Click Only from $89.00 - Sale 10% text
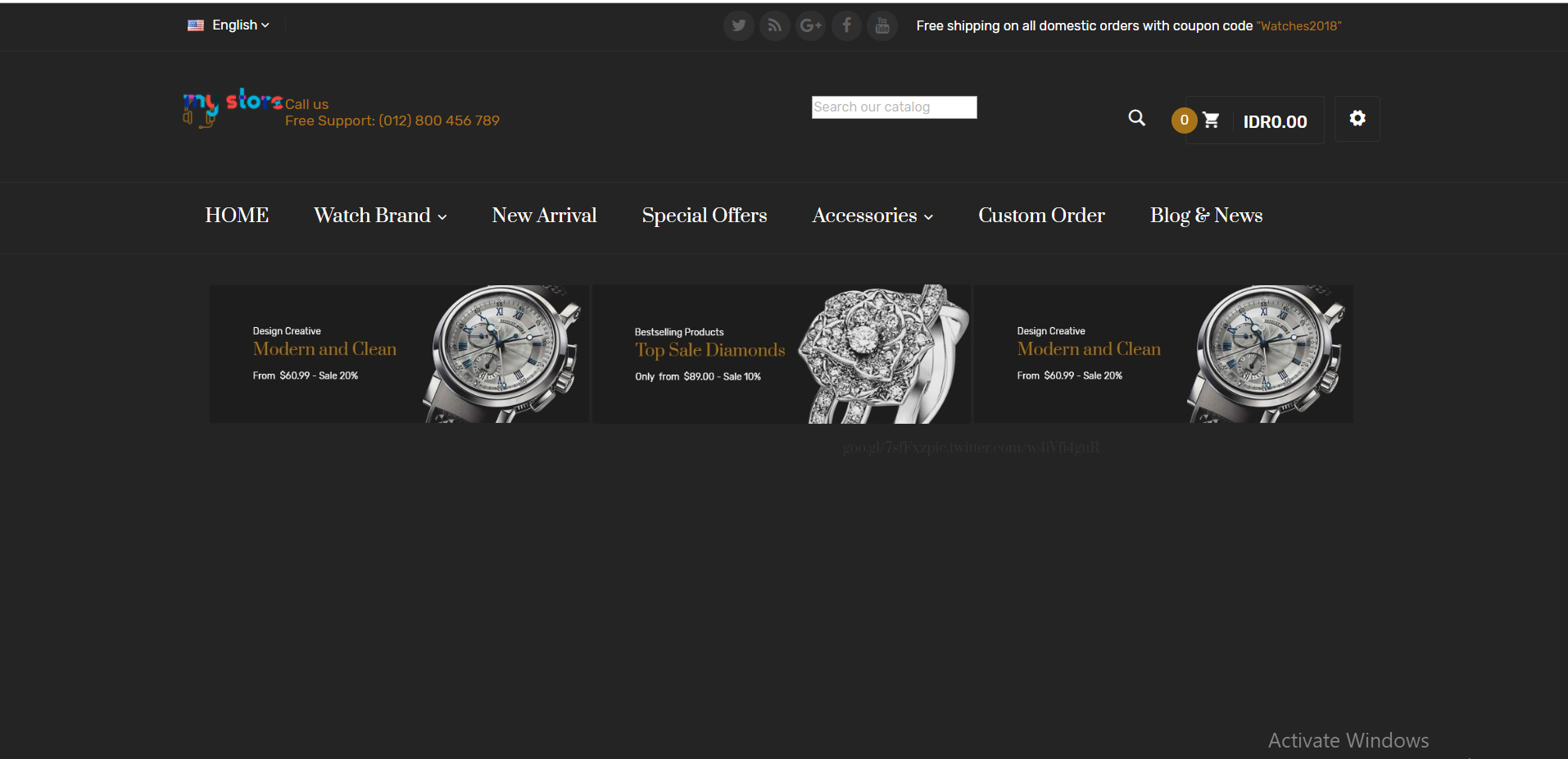The height and width of the screenshot is (759, 1568). [x=698, y=376]
